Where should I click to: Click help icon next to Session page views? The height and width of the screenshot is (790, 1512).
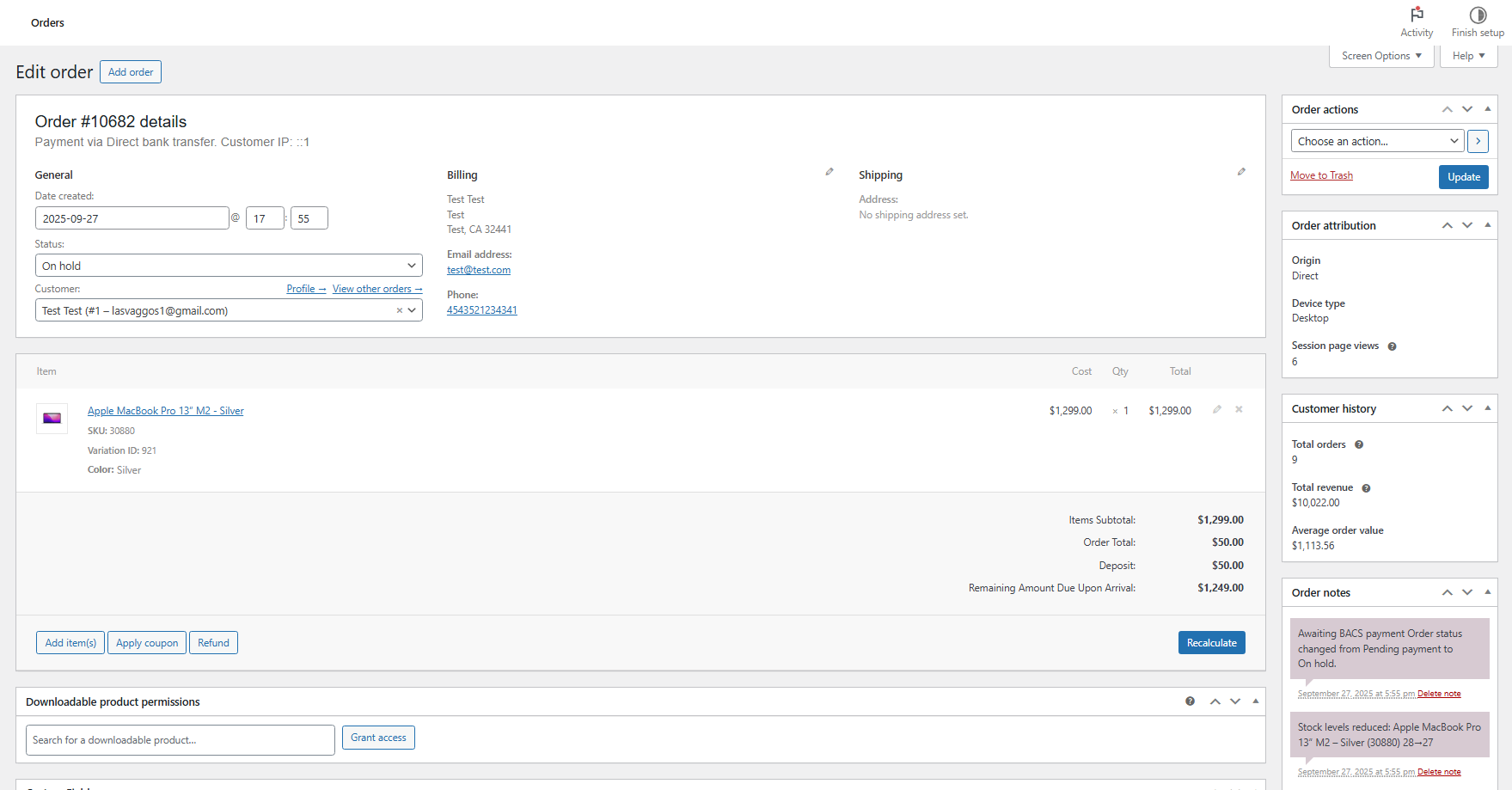(1392, 346)
